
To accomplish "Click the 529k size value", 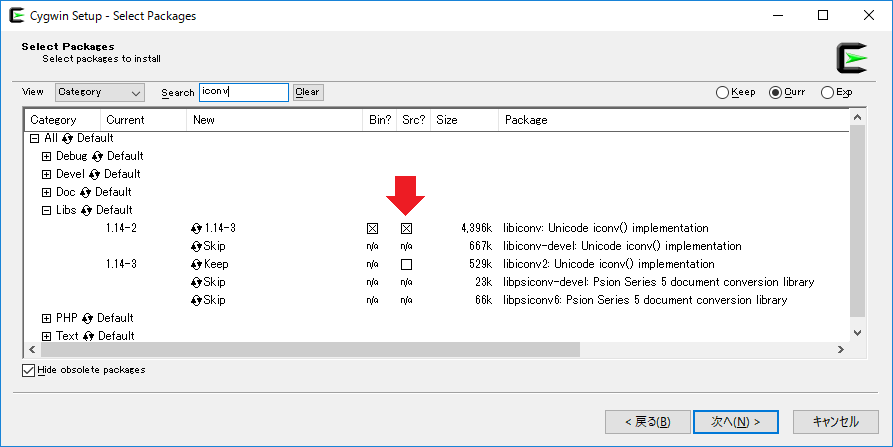I will (x=481, y=264).
